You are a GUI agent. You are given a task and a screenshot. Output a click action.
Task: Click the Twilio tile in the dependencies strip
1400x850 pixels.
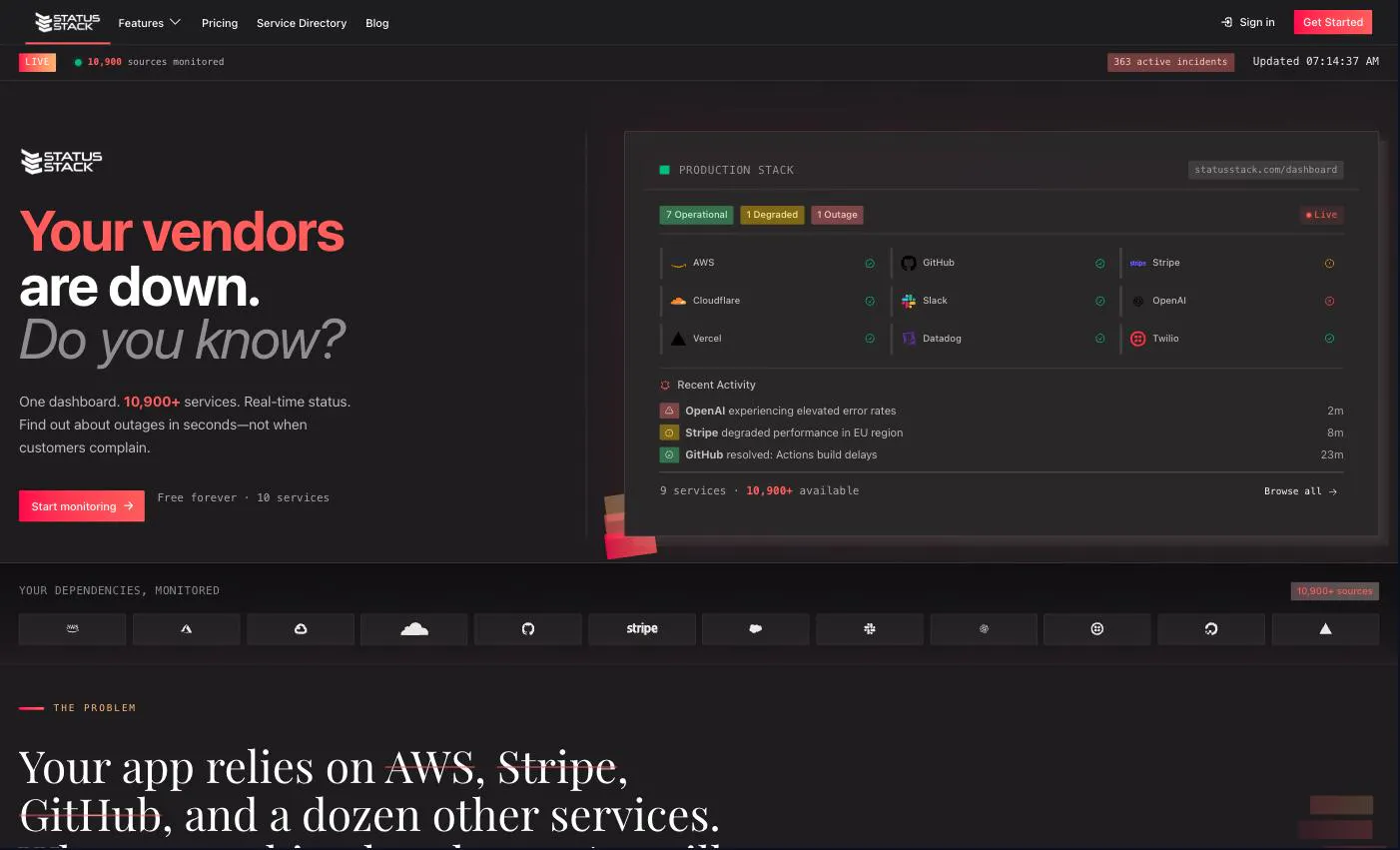[x=1097, y=628]
